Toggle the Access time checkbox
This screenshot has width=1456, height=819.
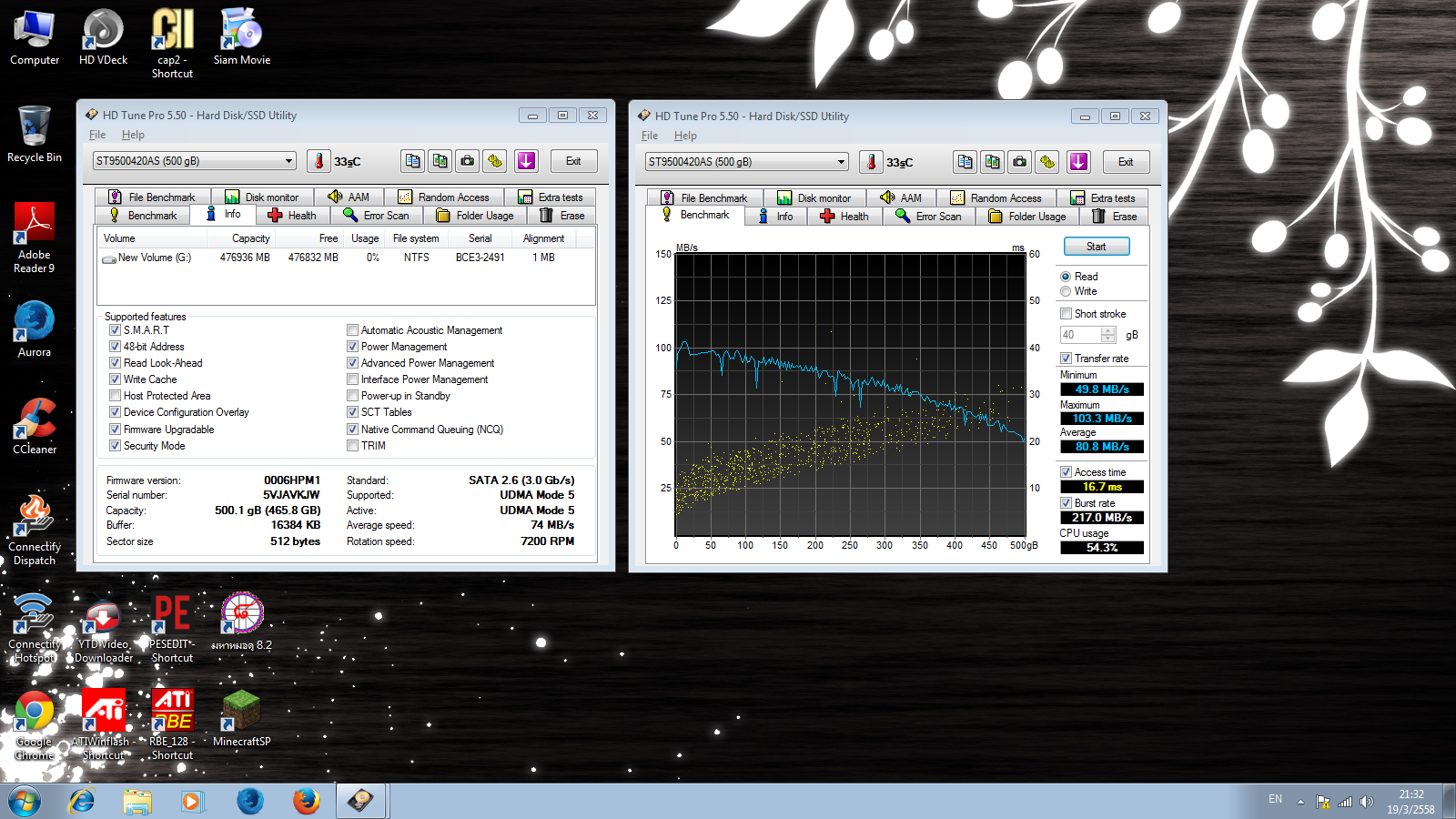pos(1066,472)
